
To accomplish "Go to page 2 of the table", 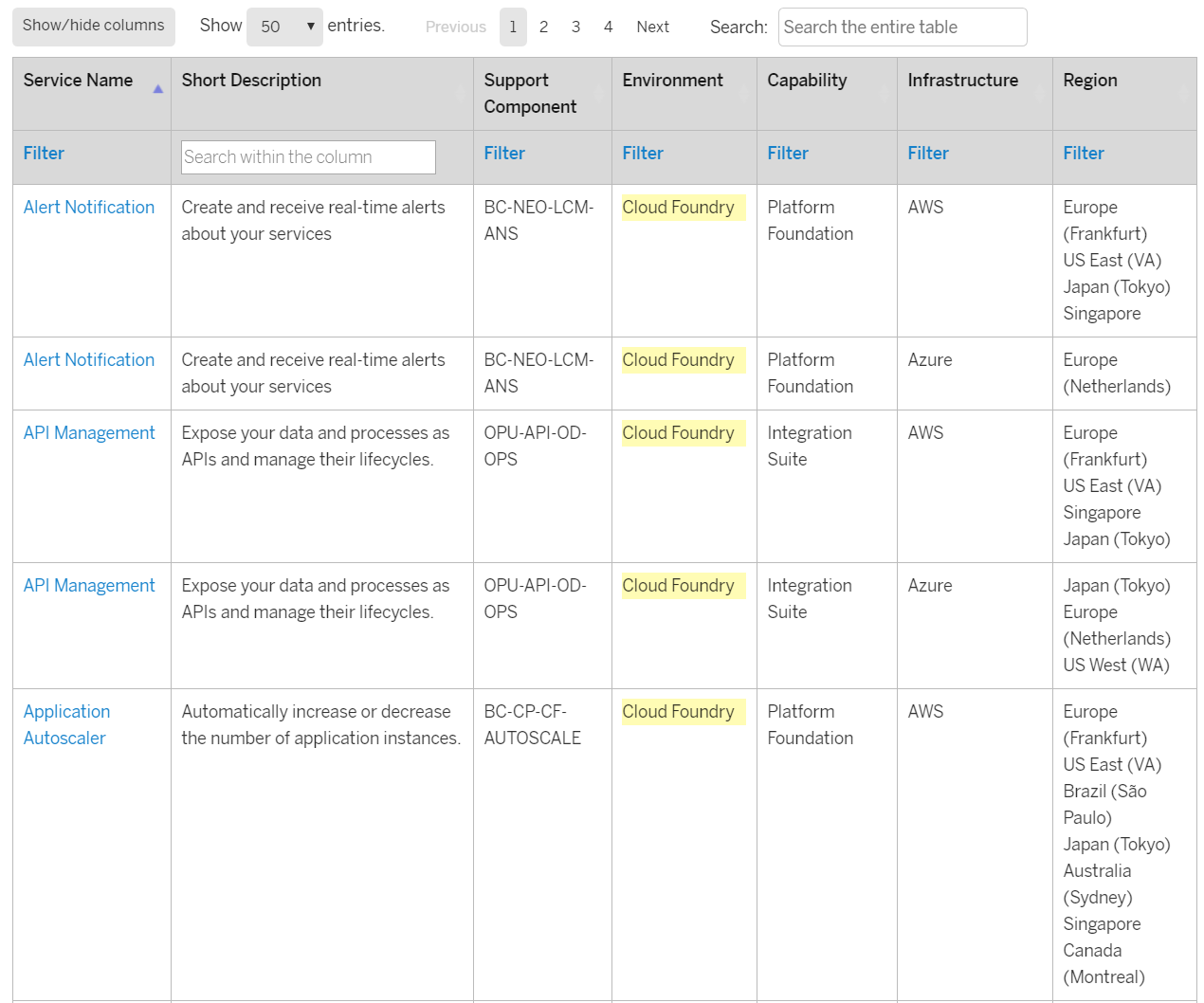I will click(543, 27).
